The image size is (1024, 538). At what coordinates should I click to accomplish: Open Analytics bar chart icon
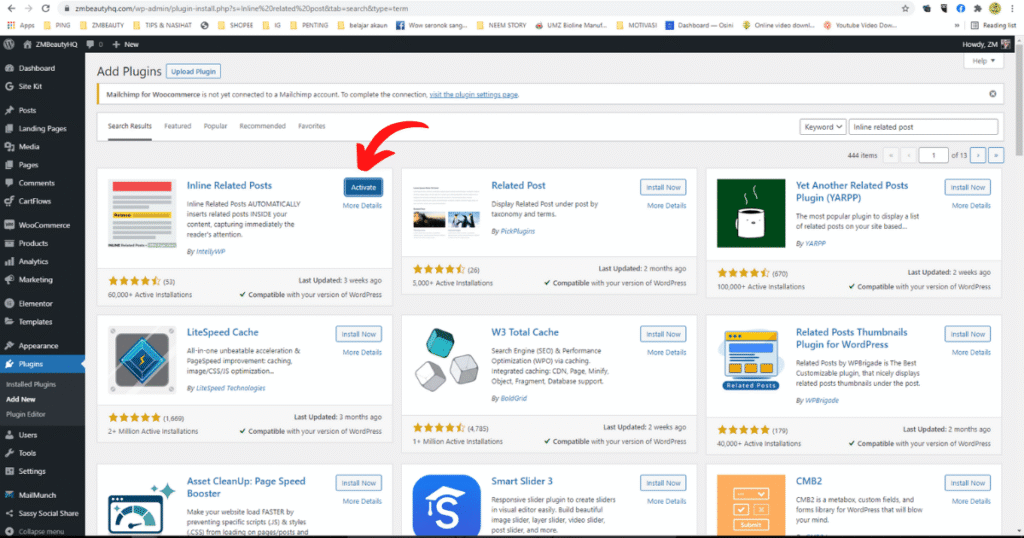(x=9, y=262)
